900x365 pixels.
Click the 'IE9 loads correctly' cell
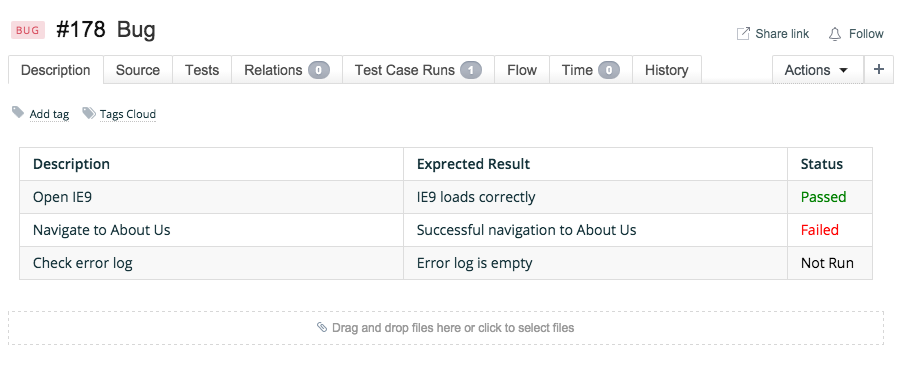[x=595, y=197]
